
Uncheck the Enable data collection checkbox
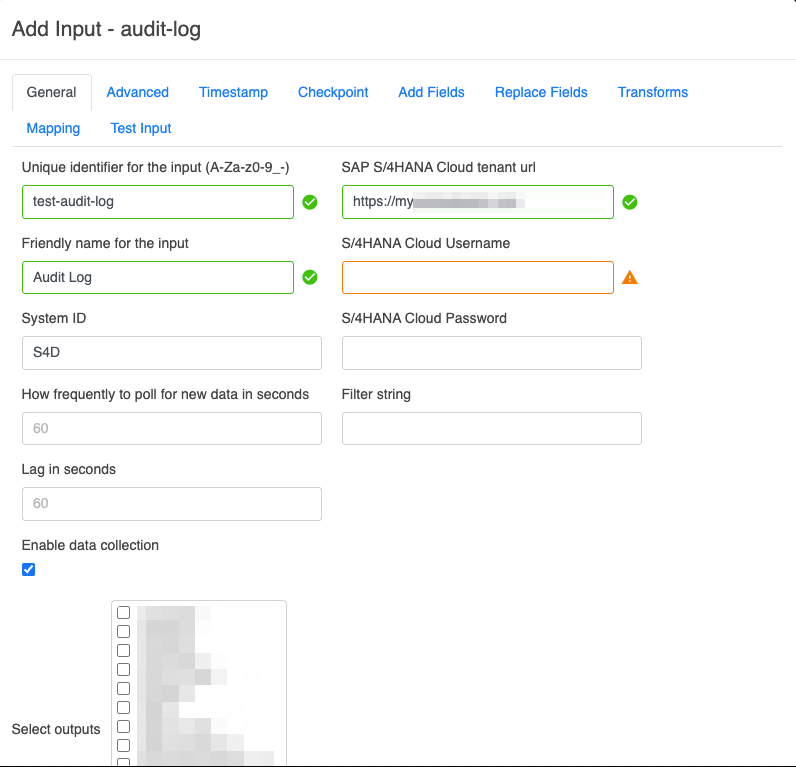click(29, 570)
